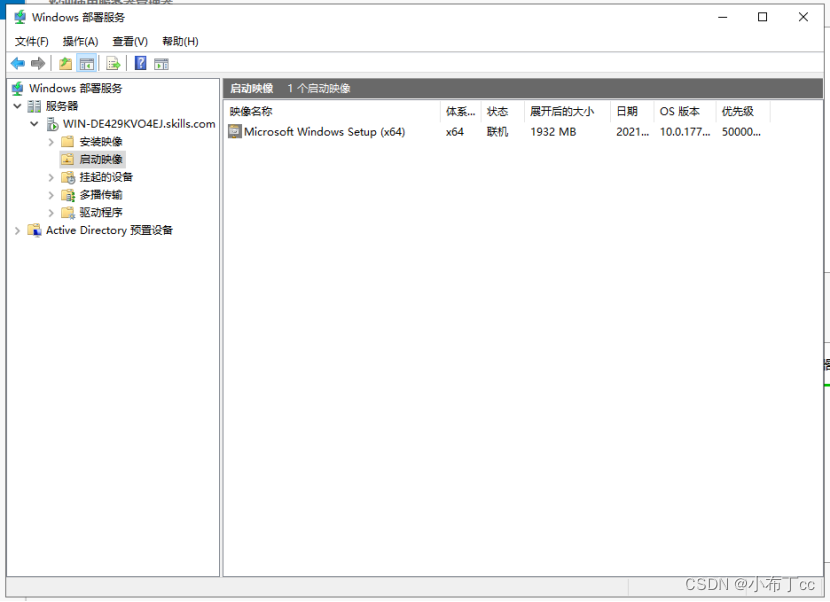Click the 联机 status cell
830x602 pixels.
[x=498, y=132]
